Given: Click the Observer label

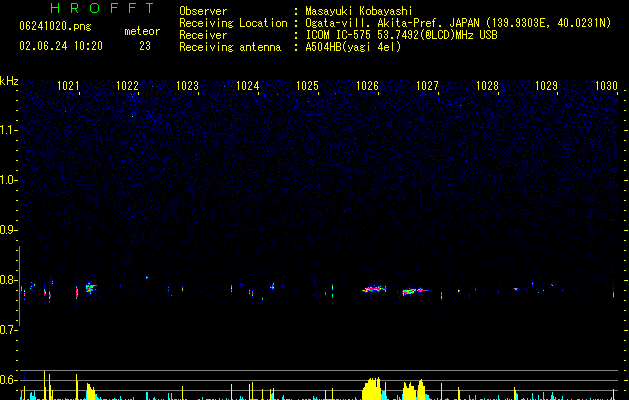Looking at the screenshot, I should (x=203, y=11).
